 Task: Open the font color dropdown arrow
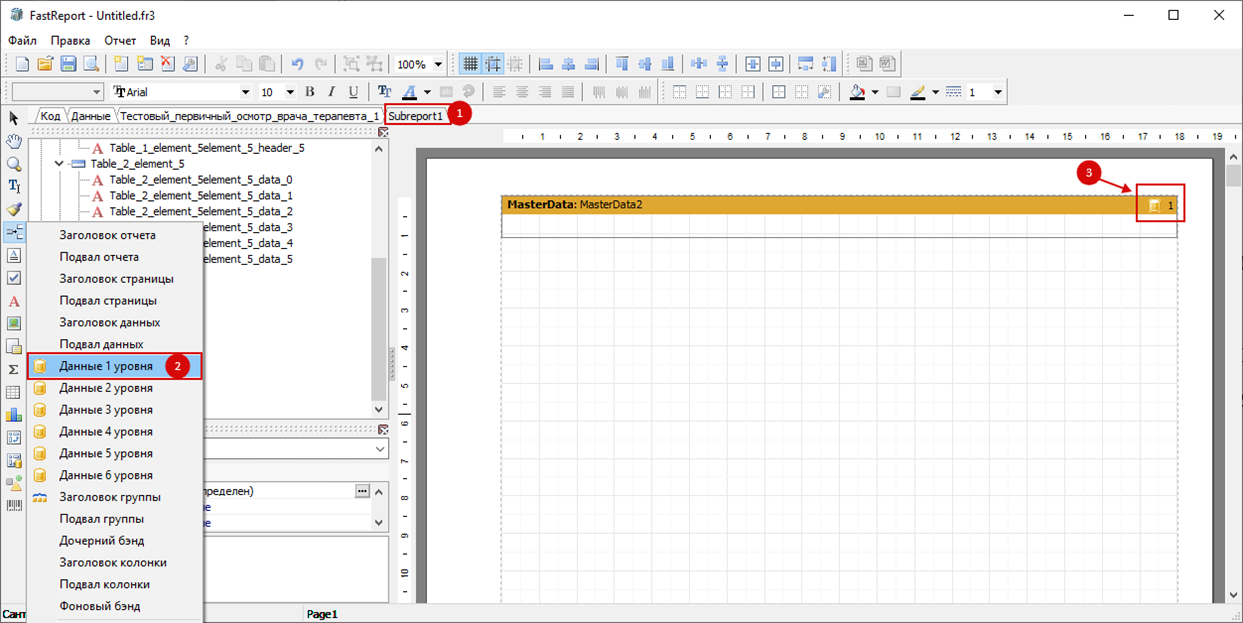pyautogui.click(x=426, y=92)
